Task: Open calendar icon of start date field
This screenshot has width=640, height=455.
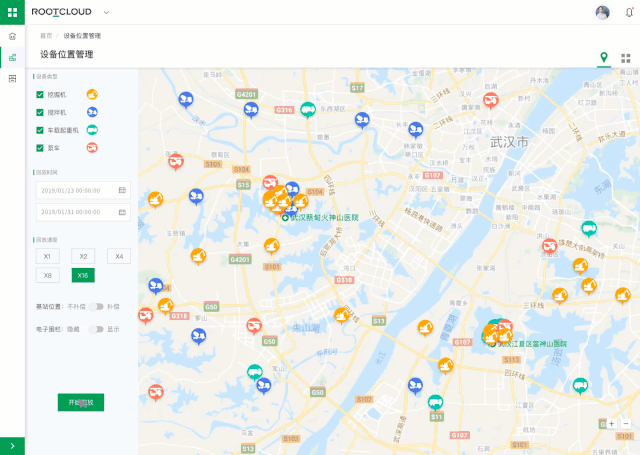Action: click(122, 190)
